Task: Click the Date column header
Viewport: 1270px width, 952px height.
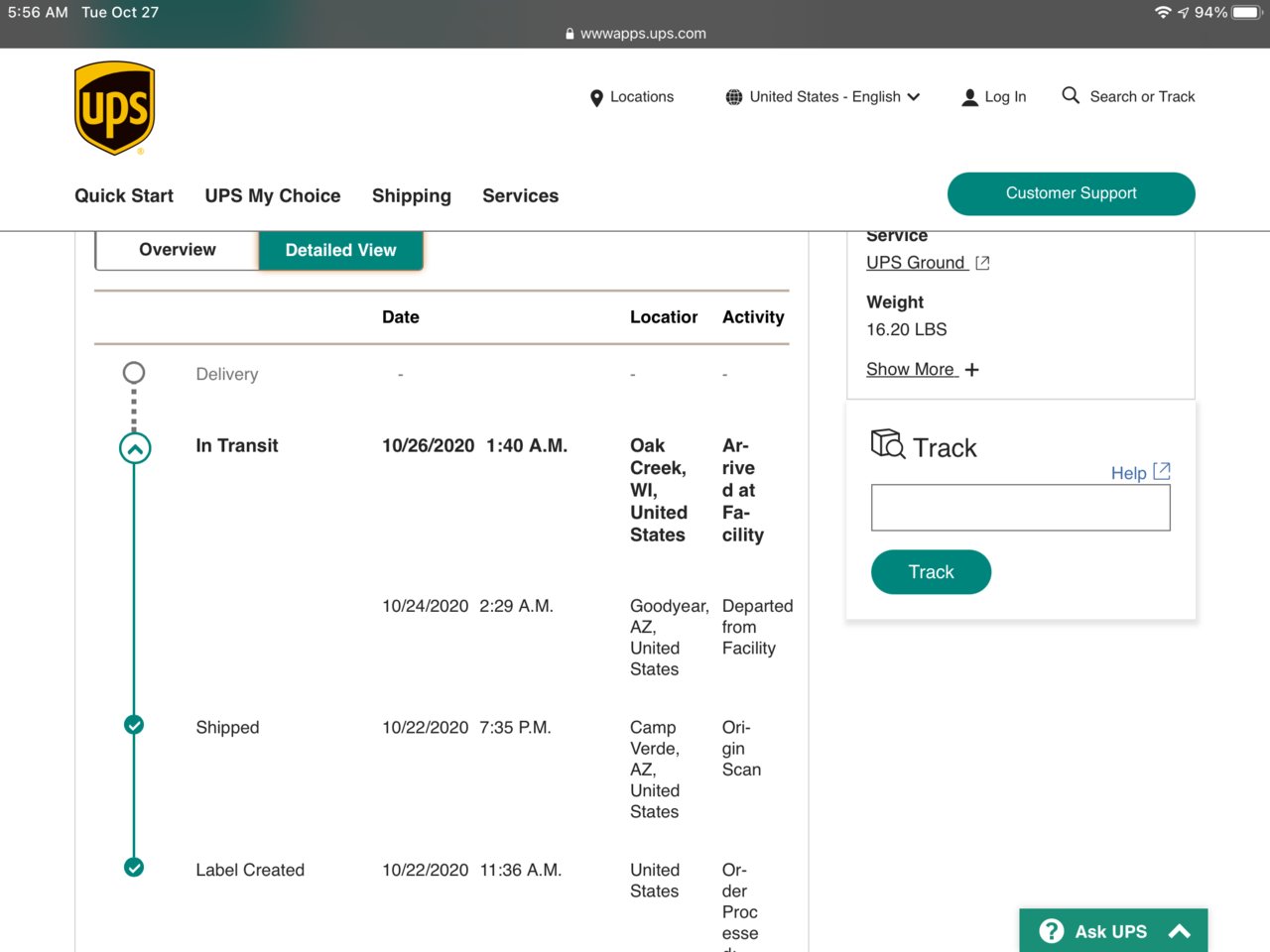Action: tap(401, 317)
